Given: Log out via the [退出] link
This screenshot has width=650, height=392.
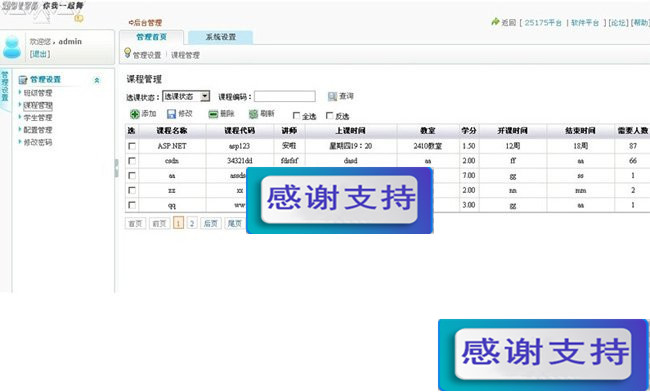Looking at the screenshot, I should click(x=40, y=54).
